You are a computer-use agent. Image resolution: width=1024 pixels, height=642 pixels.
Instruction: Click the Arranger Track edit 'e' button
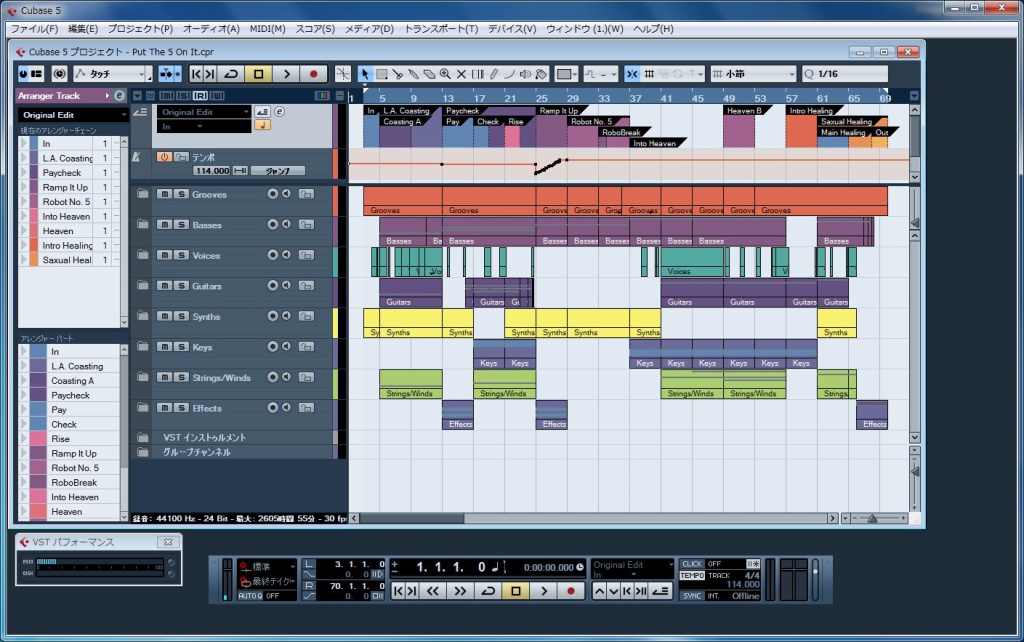119,96
